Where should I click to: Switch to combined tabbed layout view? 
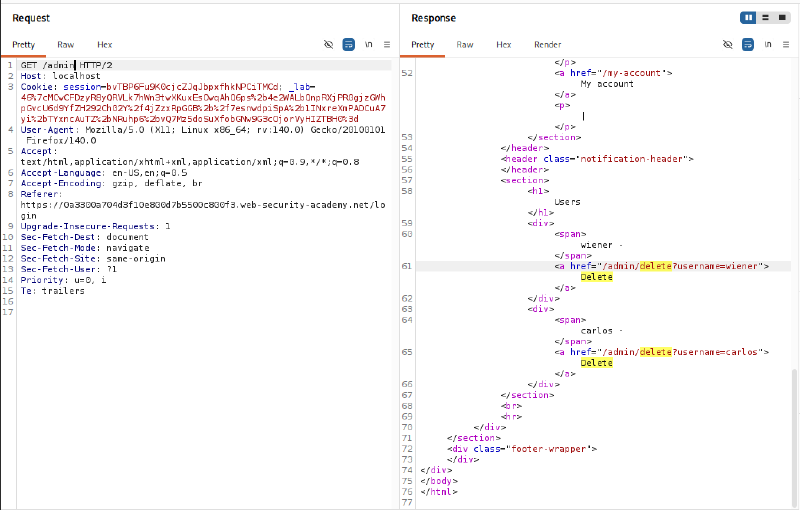[782, 17]
